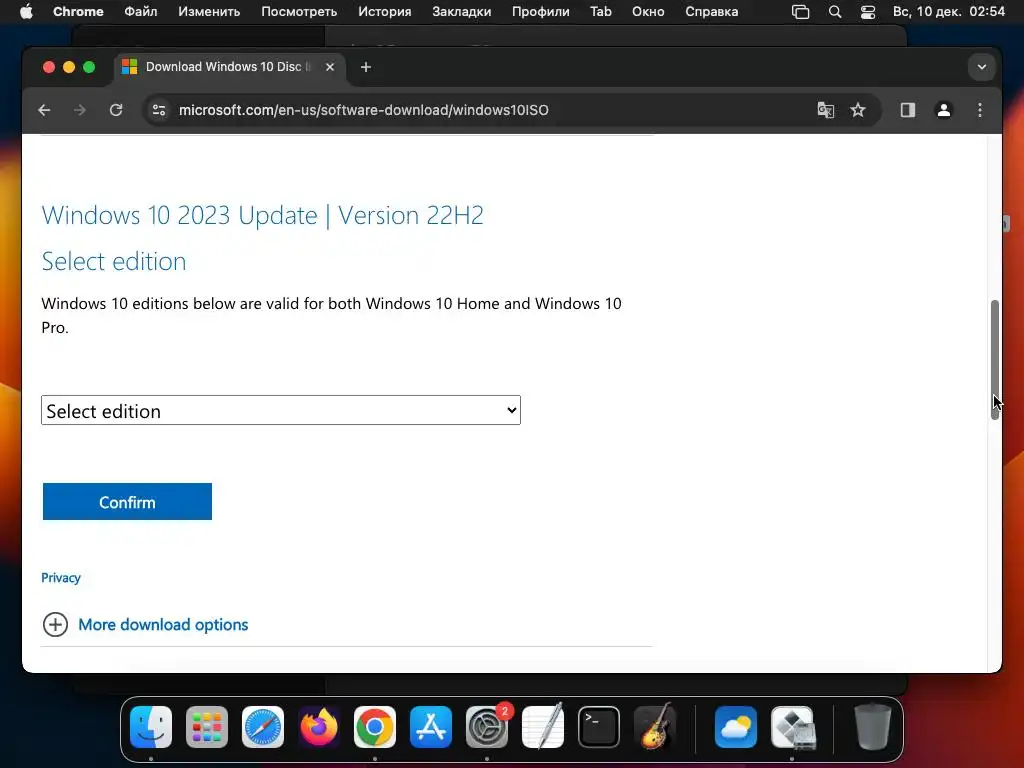Open the Chrome app menu
The image size is (1024, 768).
coord(78,12)
